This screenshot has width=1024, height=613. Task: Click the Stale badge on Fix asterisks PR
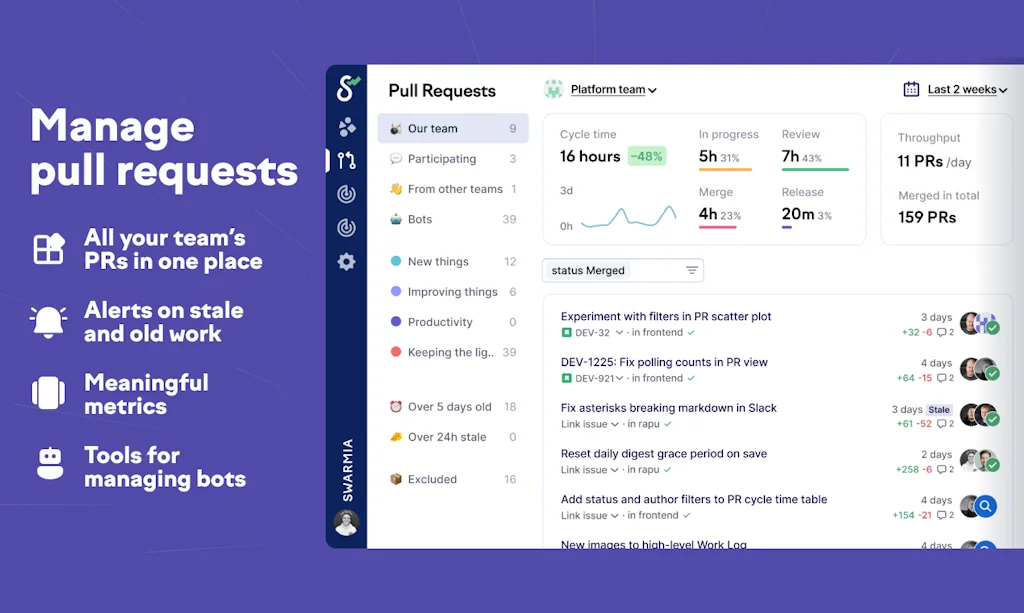point(939,410)
